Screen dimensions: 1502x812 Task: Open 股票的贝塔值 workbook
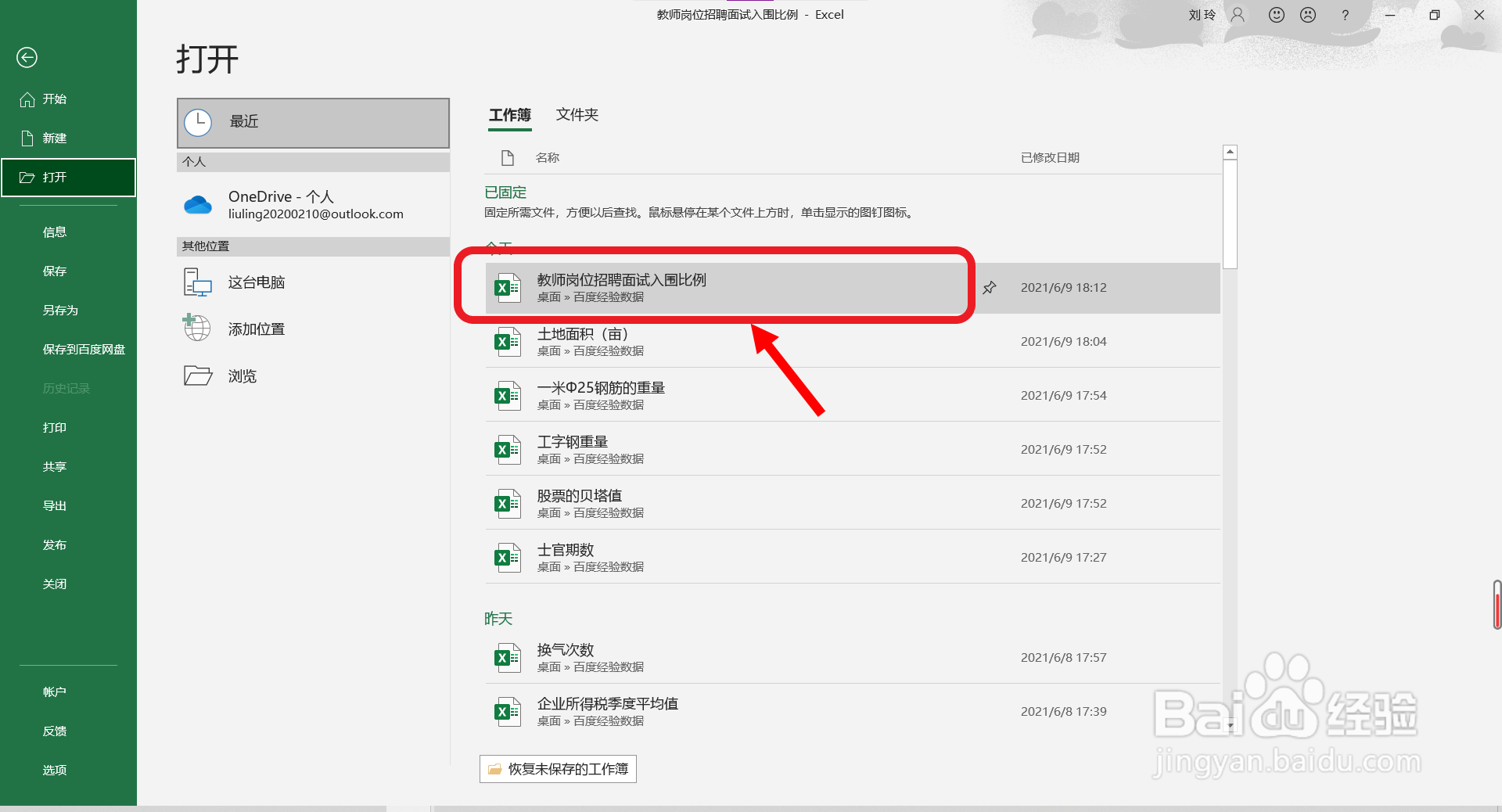click(853, 504)
